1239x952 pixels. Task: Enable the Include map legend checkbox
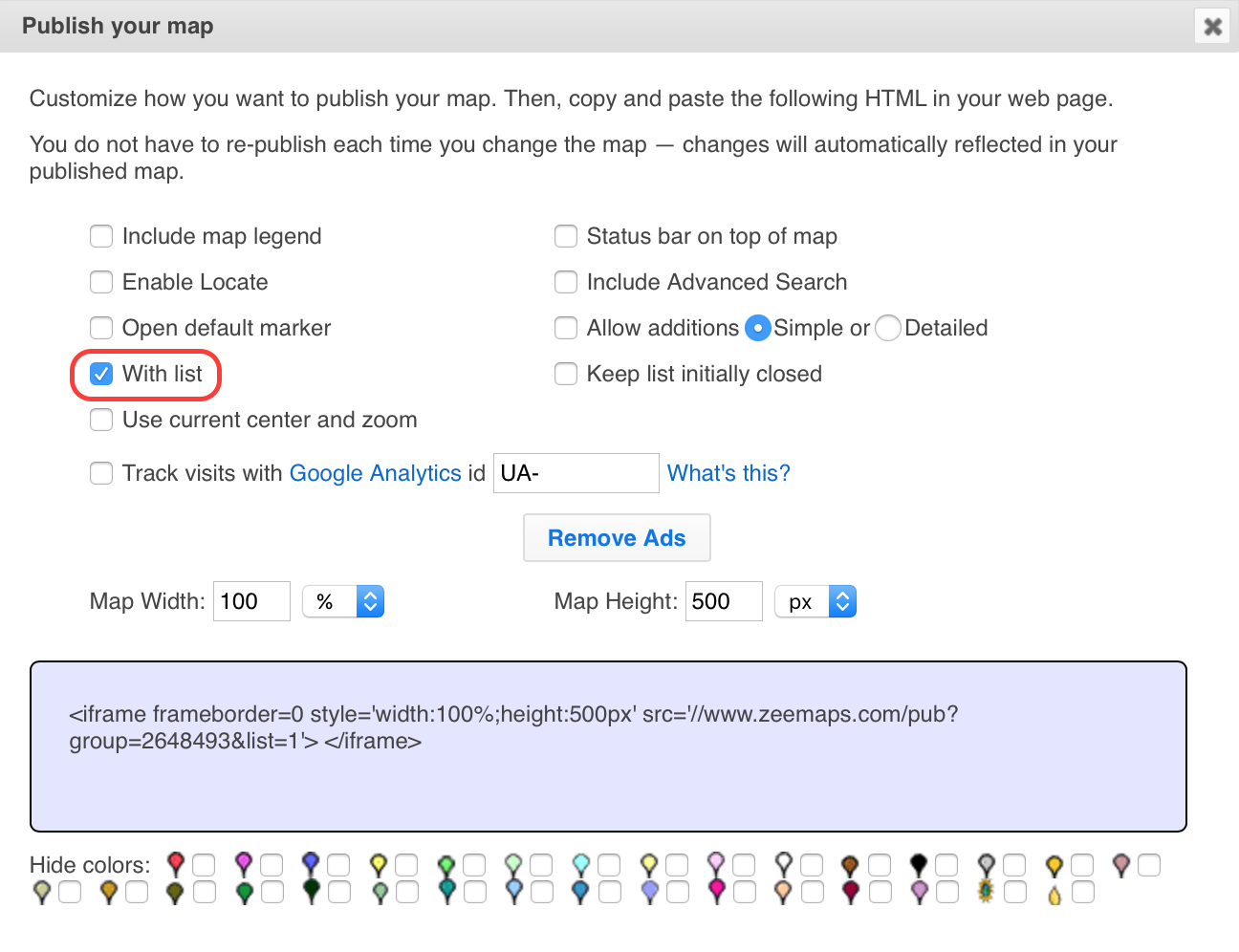pos(101,236)
